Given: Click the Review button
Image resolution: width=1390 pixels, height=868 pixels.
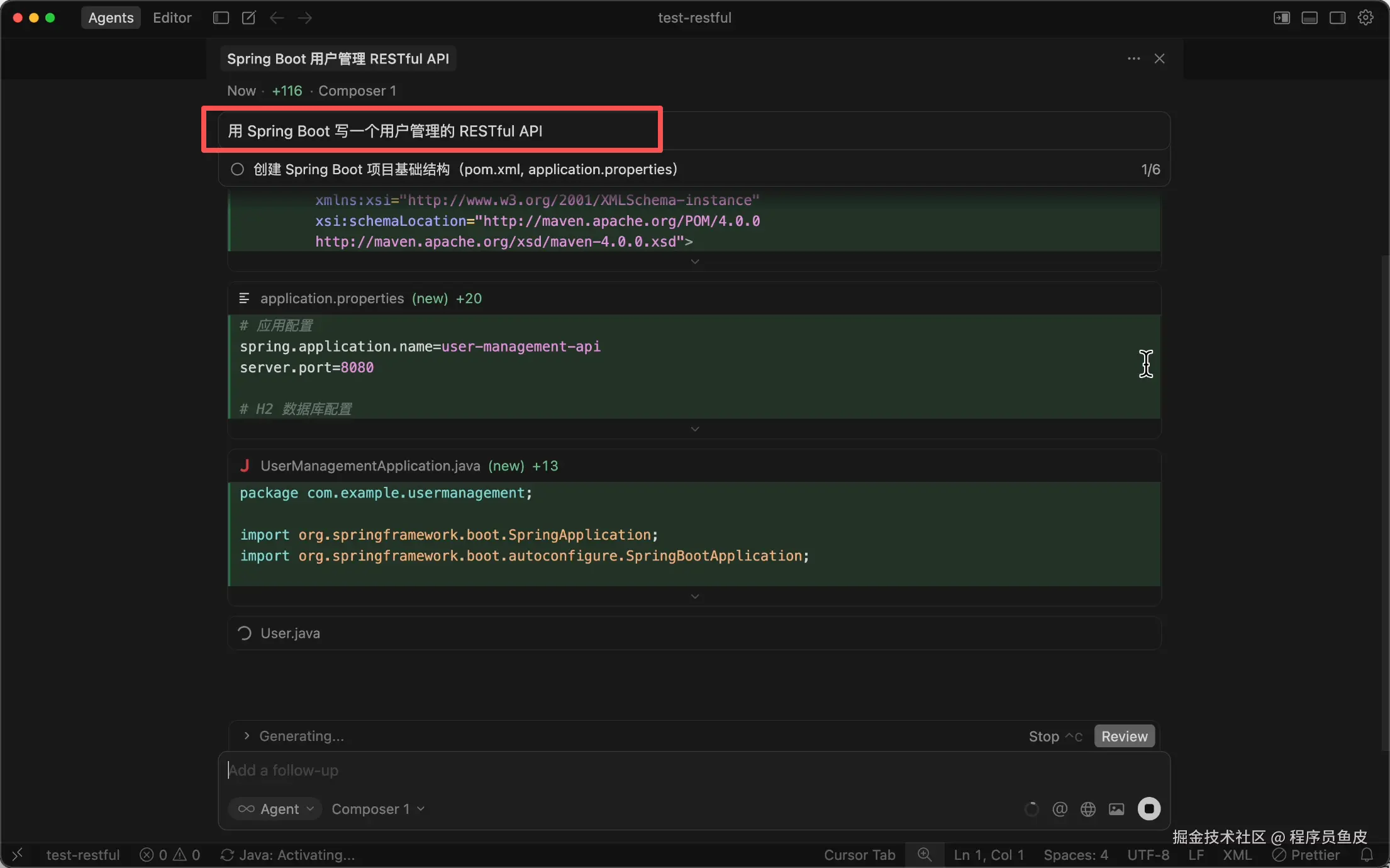Looking at the screenshot, I should click(x=1124, y=736).
